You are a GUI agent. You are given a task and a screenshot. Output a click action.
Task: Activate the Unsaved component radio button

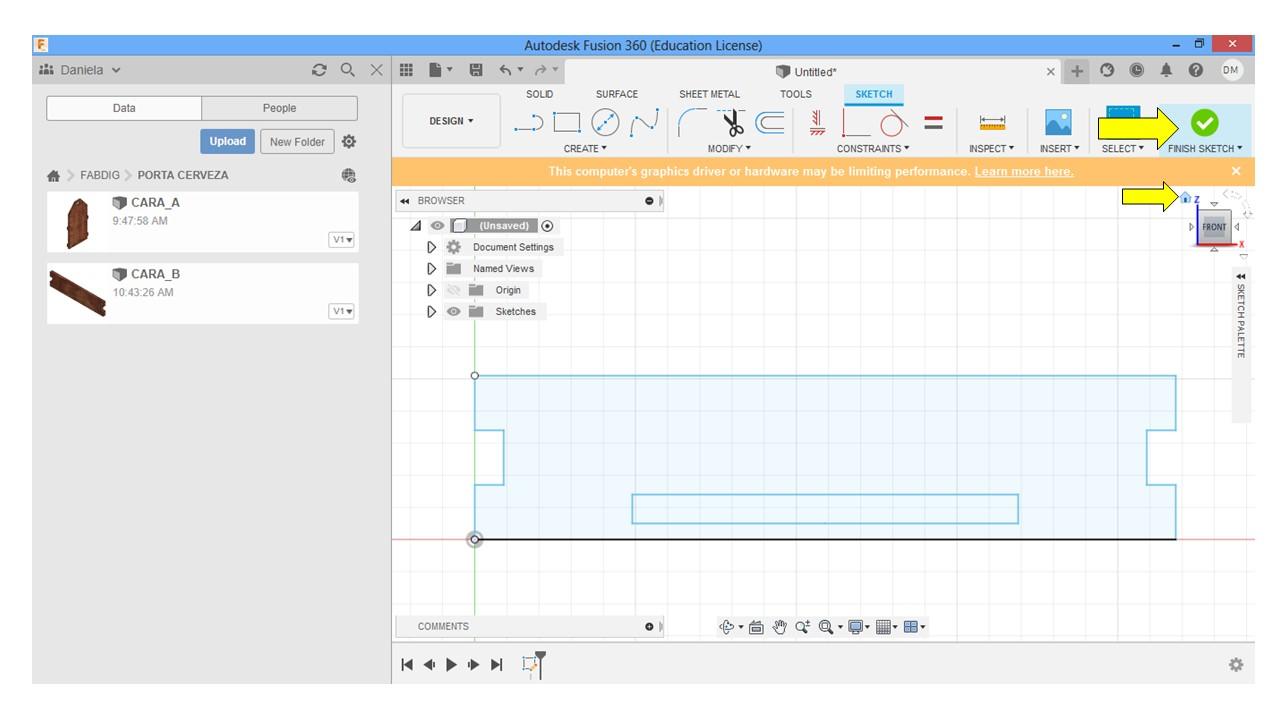547,226
